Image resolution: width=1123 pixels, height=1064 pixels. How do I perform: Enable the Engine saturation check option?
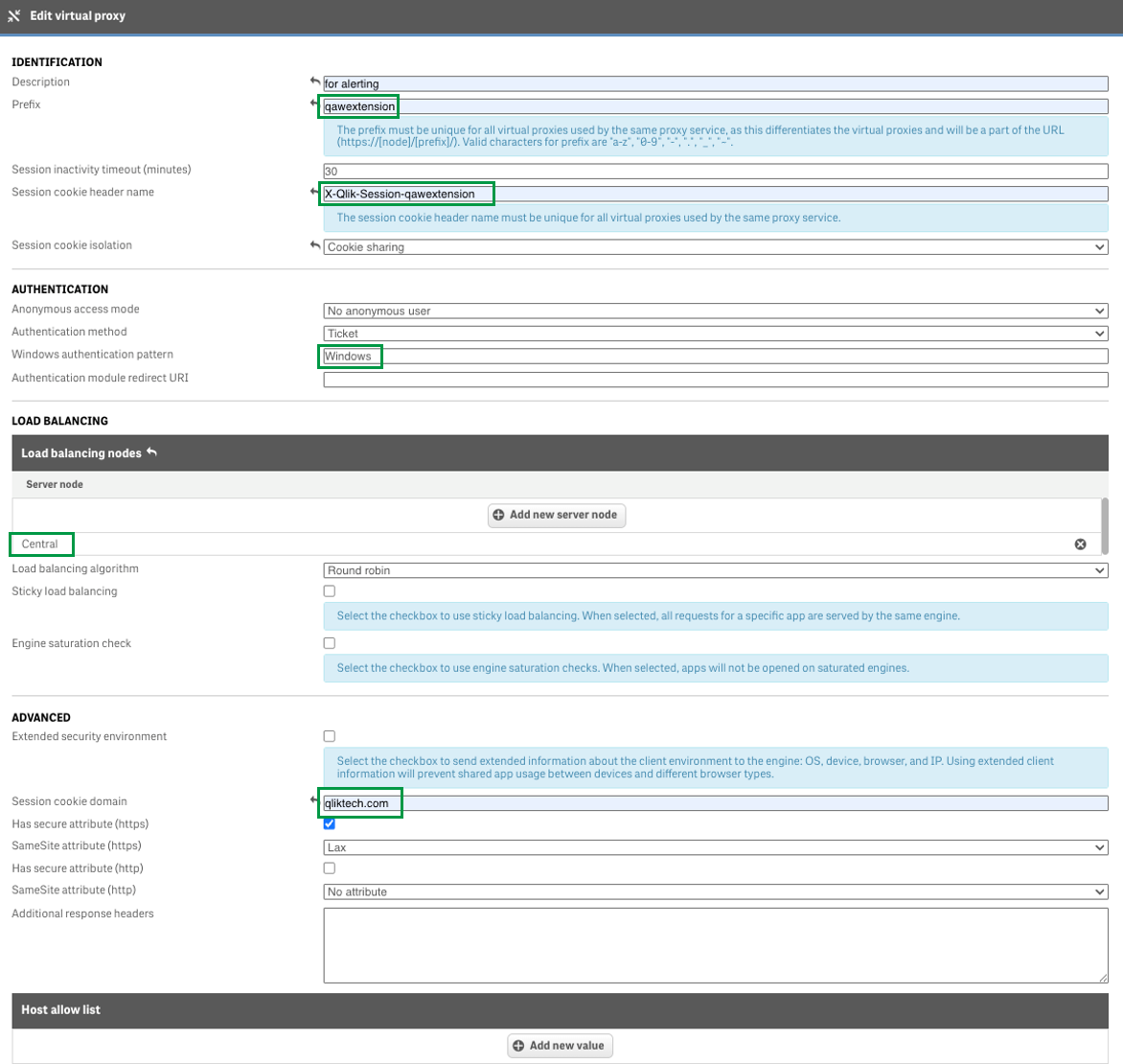tap(329, 642)
